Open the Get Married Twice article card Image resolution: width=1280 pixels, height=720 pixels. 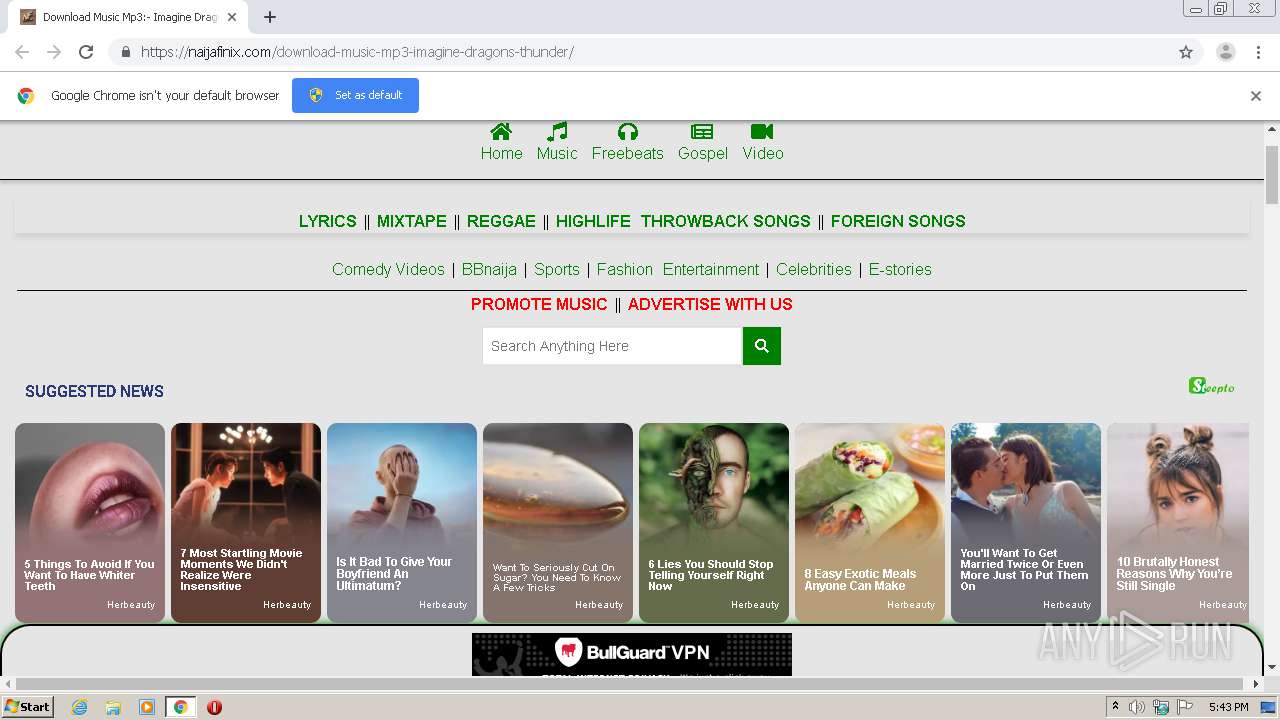1026,522
